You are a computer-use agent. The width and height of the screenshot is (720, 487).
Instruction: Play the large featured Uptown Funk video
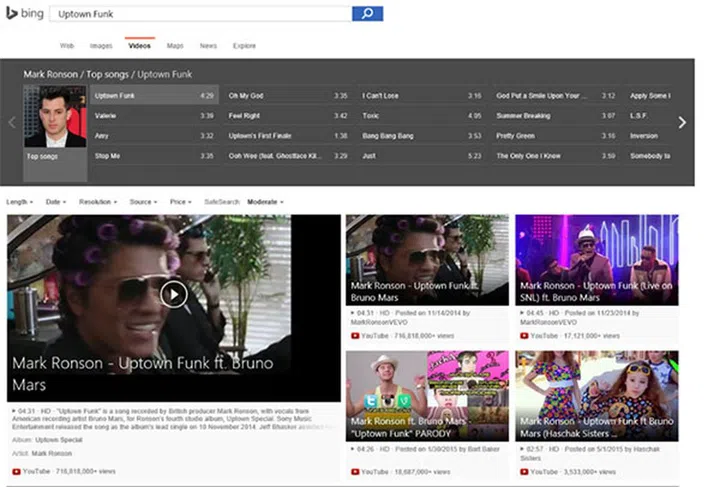click(174, 294)
